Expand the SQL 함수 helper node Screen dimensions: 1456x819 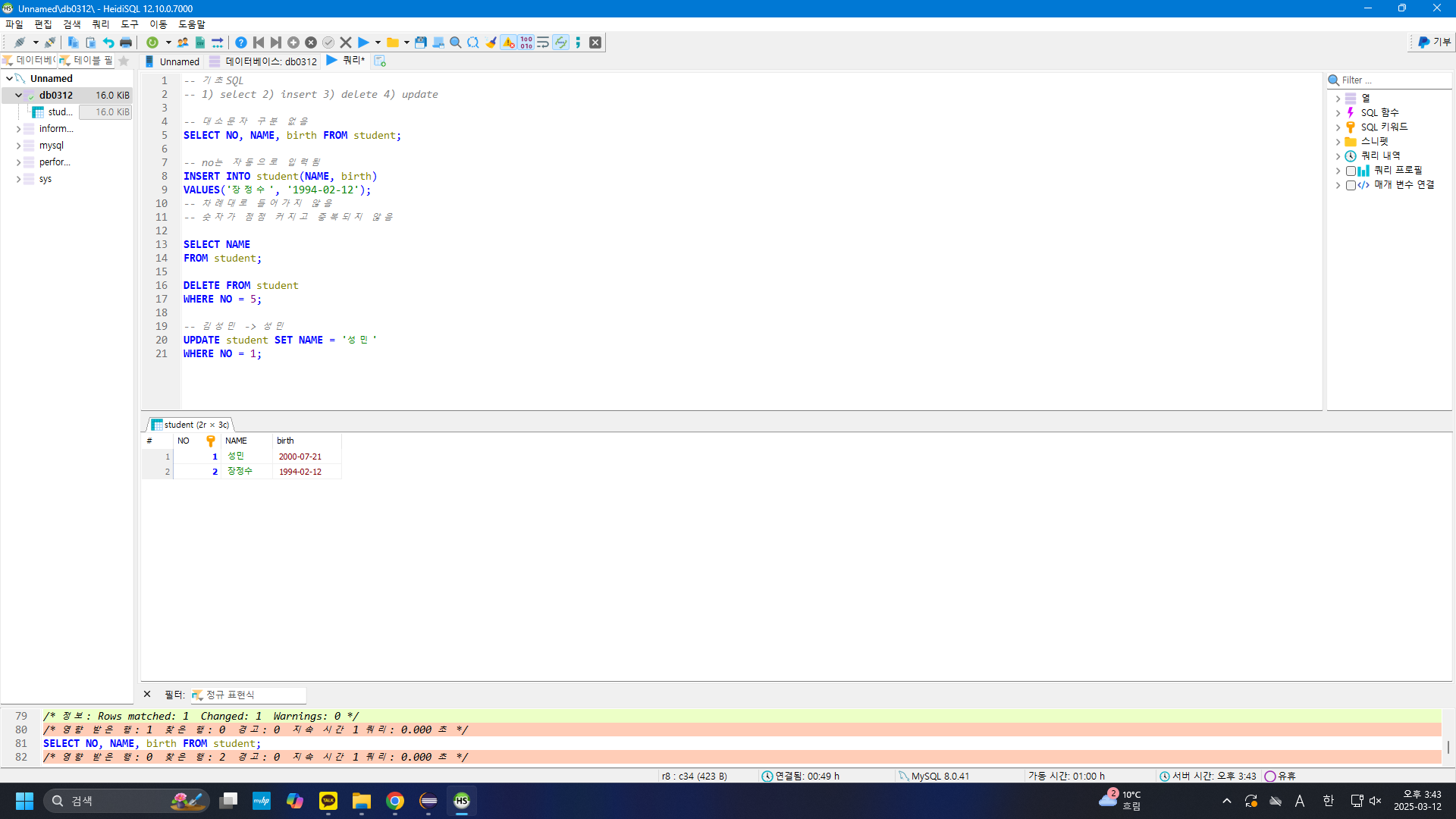point(1338,113)
